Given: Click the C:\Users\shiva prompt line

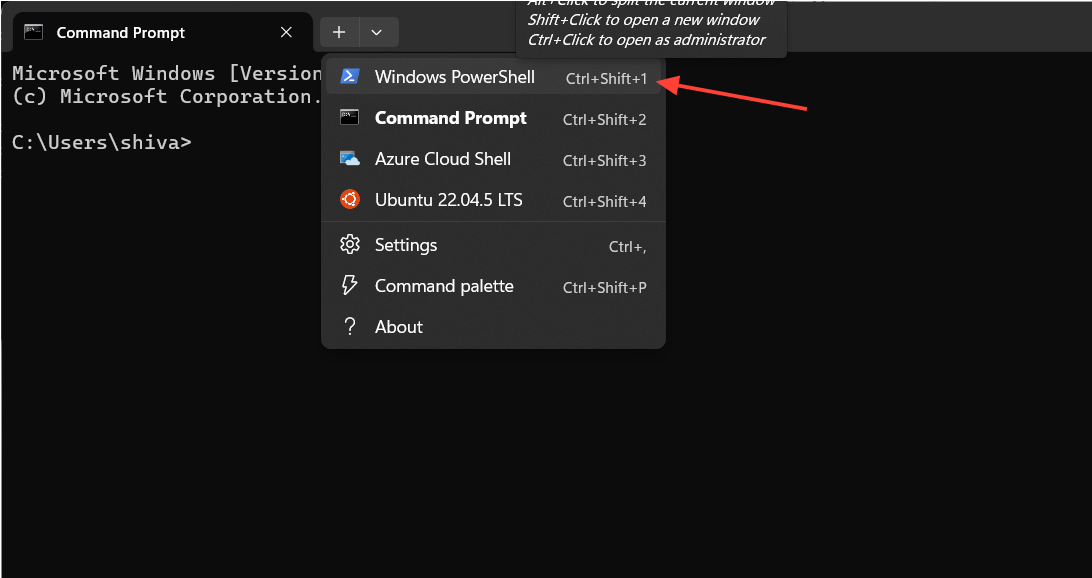Looking at the screenshot, I should click(100, 142).
